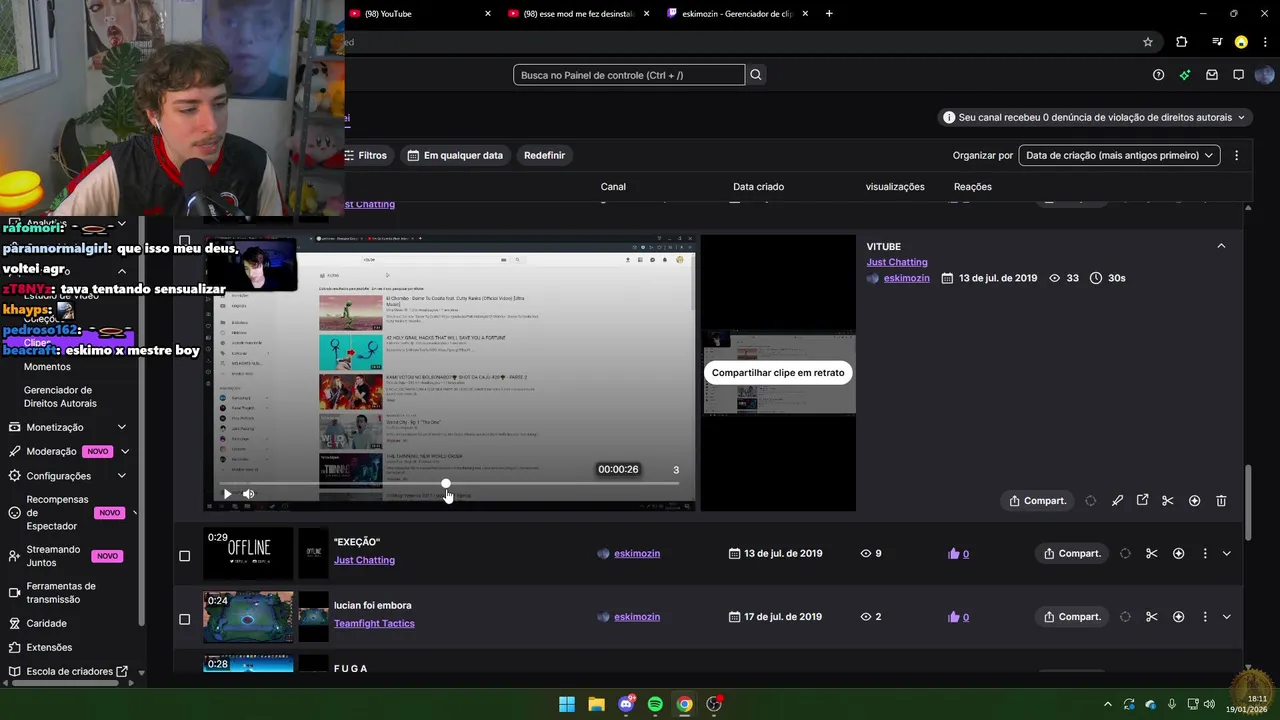Share the "EXEÇÃO" clip with Compart.
The width and height of the screenshot is (1280, 720).
pyautogui.click(x=1072, y=554)
